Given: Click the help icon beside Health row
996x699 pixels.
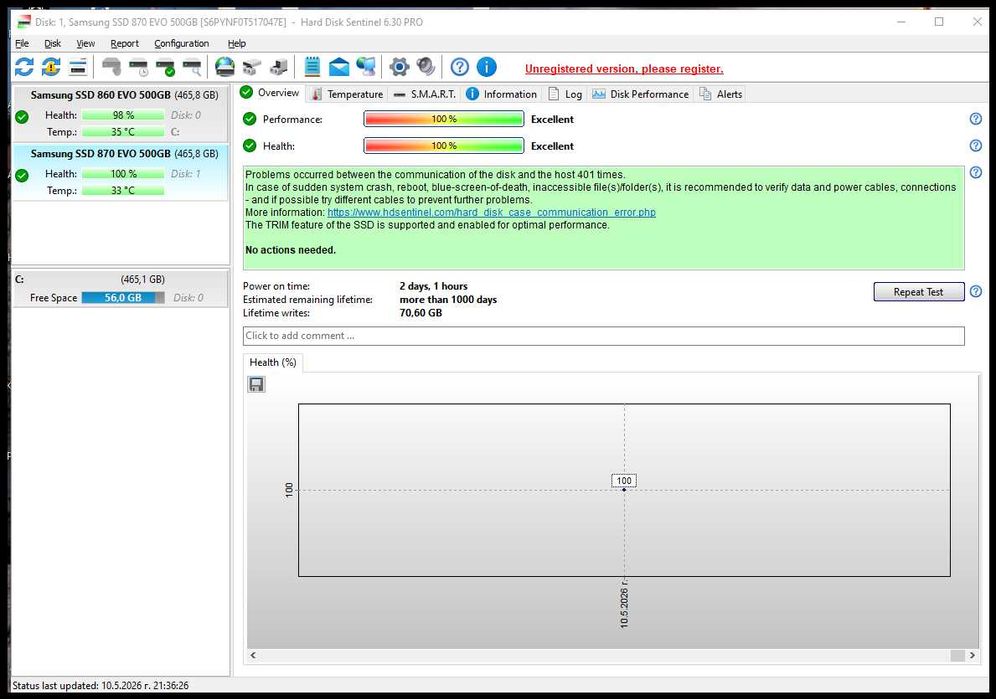Looking at the screenshot, I should tap(976, 146).
